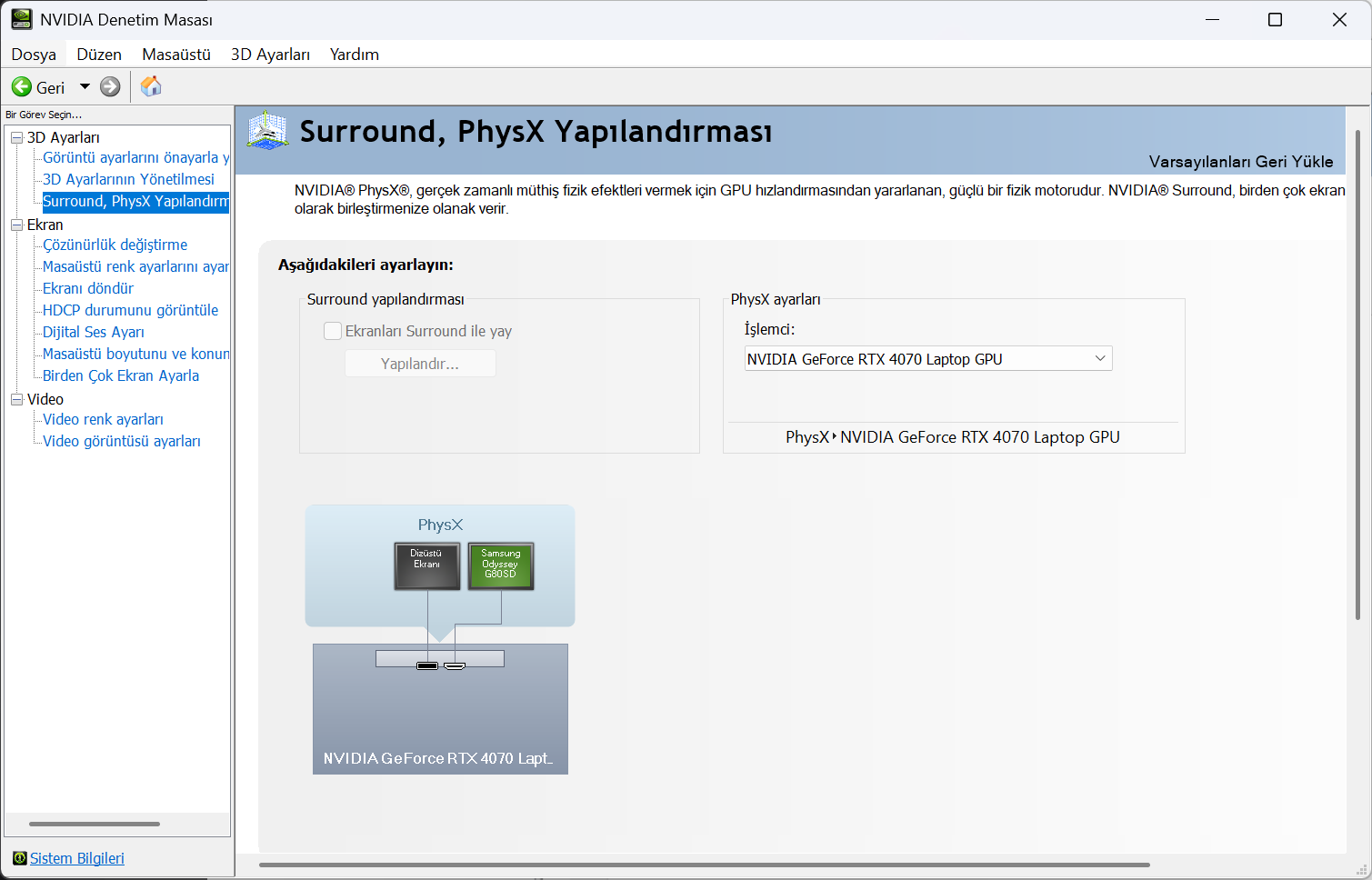Click the PhysX status line below dropdown
The image size is (1372, 880).
953,437
